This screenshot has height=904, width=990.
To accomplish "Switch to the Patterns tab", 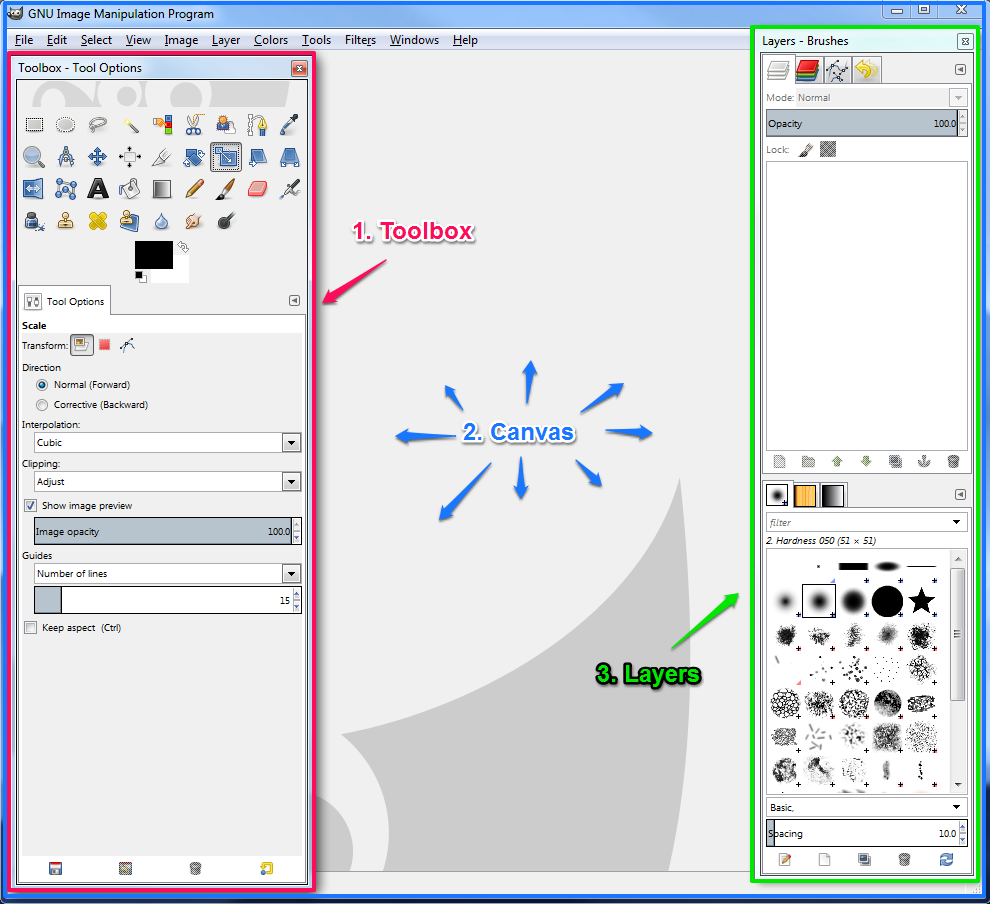I will coord(805,494).
